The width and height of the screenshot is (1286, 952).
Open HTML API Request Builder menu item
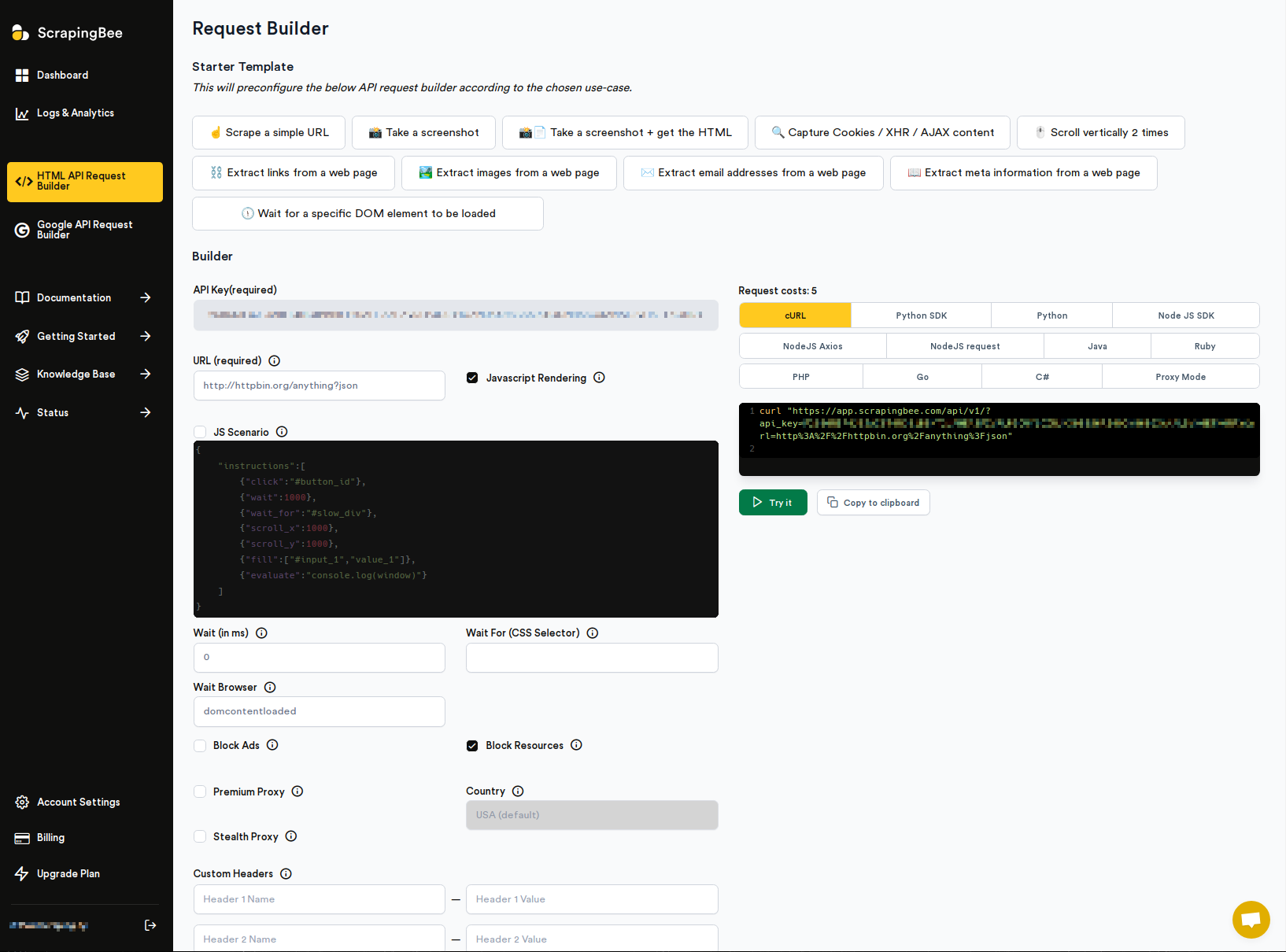tap(85, 182)
